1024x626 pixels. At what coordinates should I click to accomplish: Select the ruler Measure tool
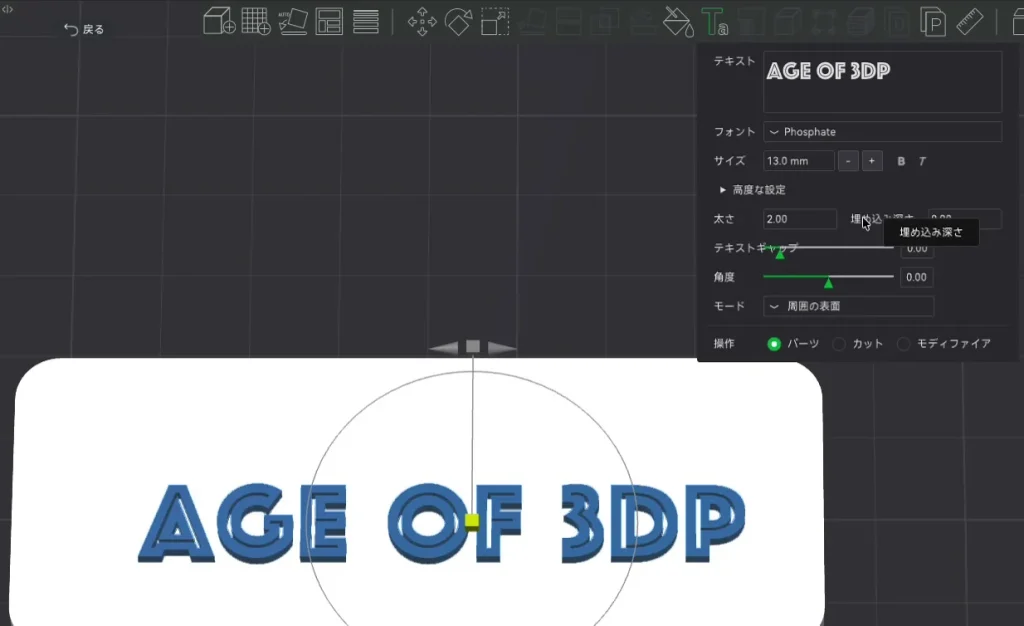coord(970,22)
